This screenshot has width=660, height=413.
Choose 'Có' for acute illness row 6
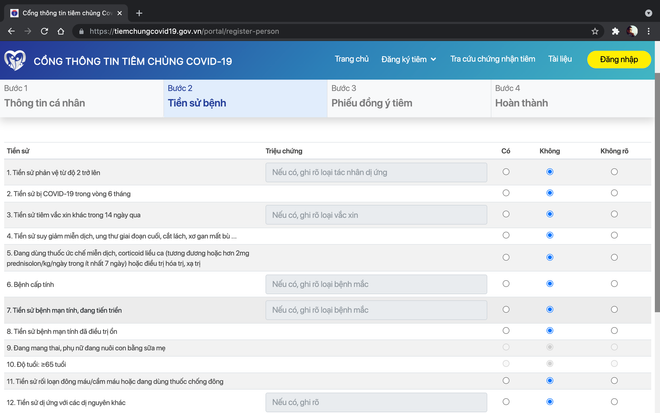(506, 284)
